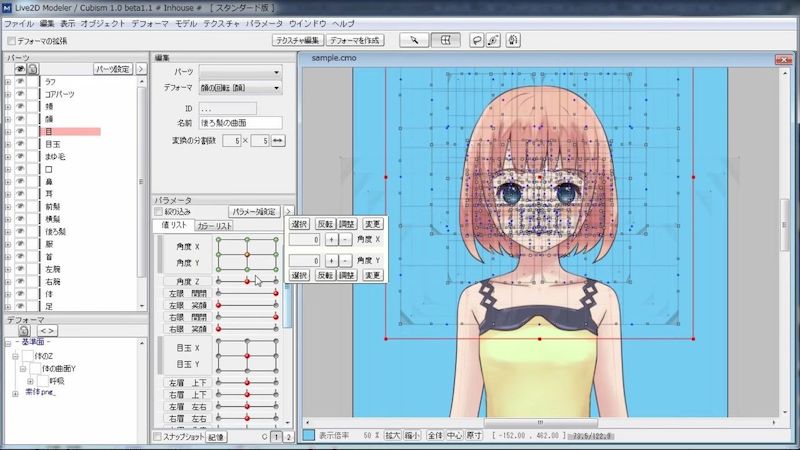Collapse the 基準面 deformer tree node
The image size is (800, 450).
[x=8, y=343]
